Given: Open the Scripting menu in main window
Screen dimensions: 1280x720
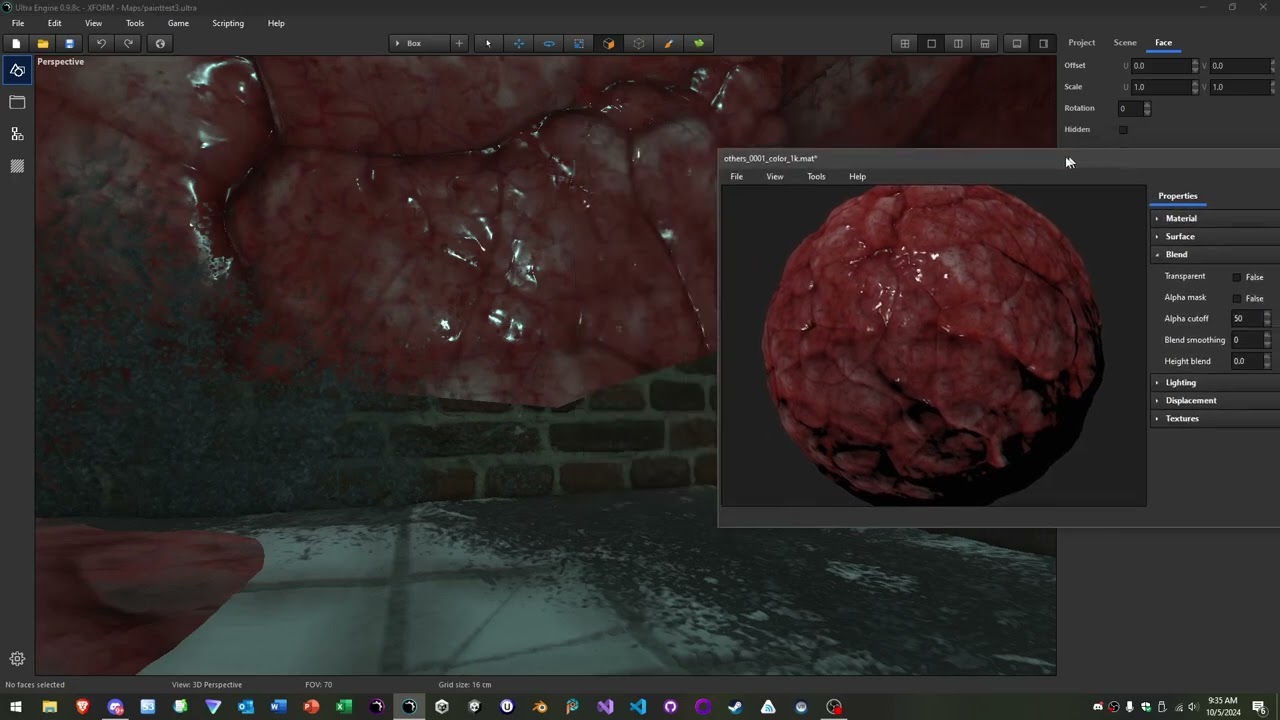Looking at the screenshot, I should coord(228,23).
